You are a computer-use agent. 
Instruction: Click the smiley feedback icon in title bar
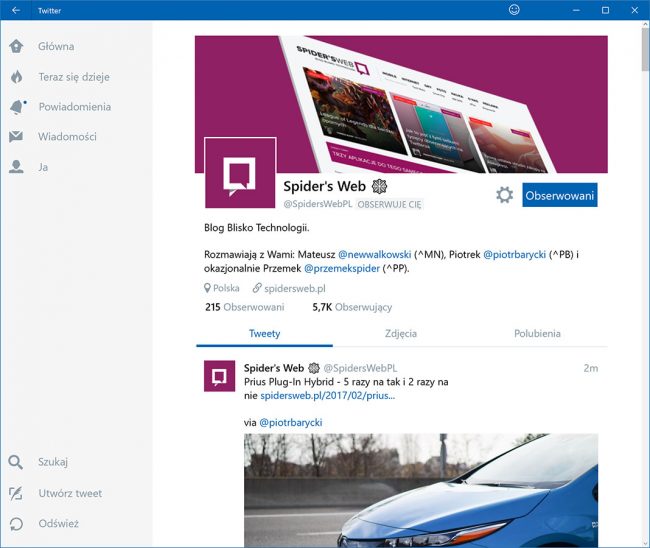click(x=514, y=10)
